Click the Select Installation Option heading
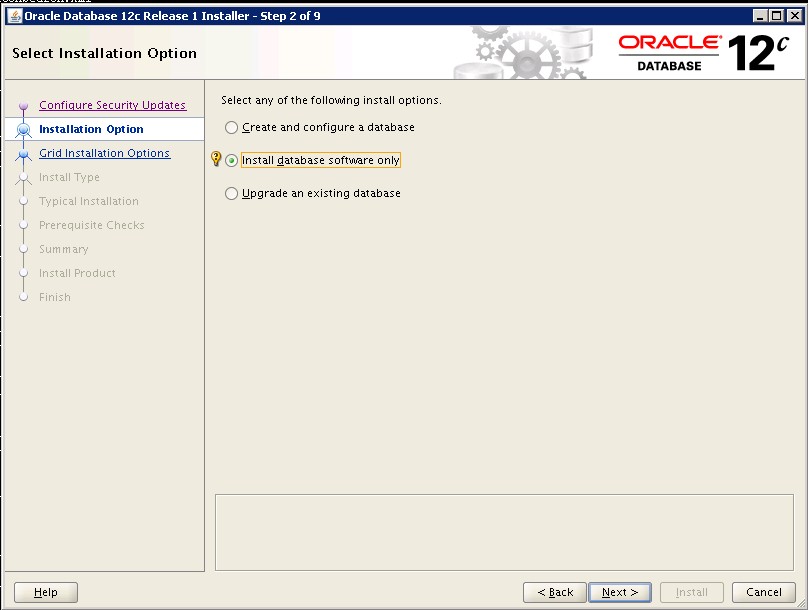808x610 pixels. (x=105, y=54)
